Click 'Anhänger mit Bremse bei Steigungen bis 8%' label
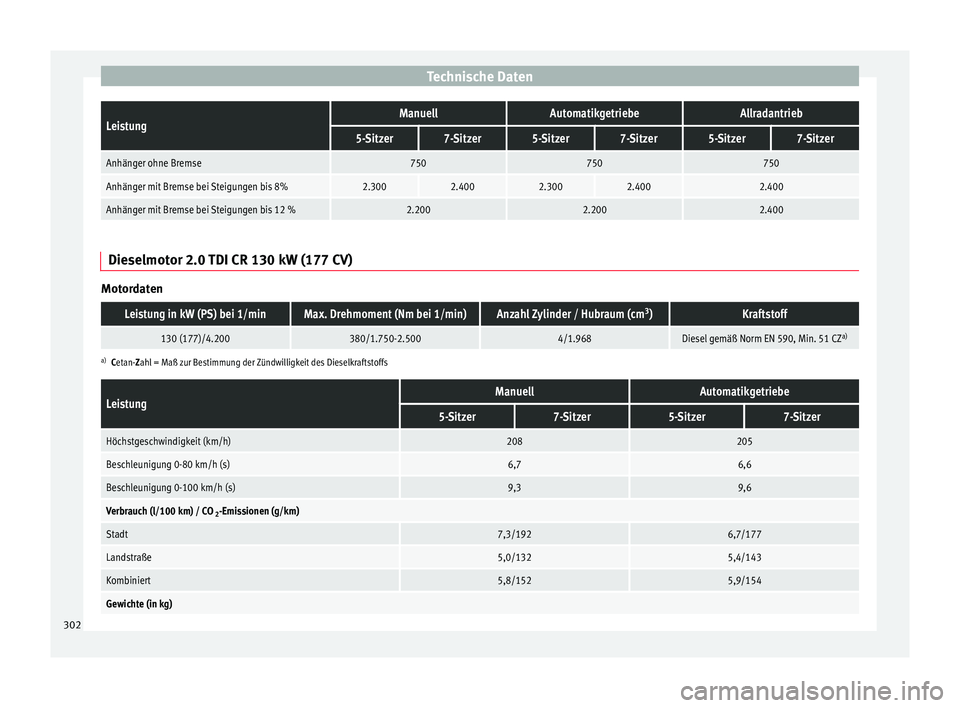This screenshot has width=960, height=708. coord(197,186)
